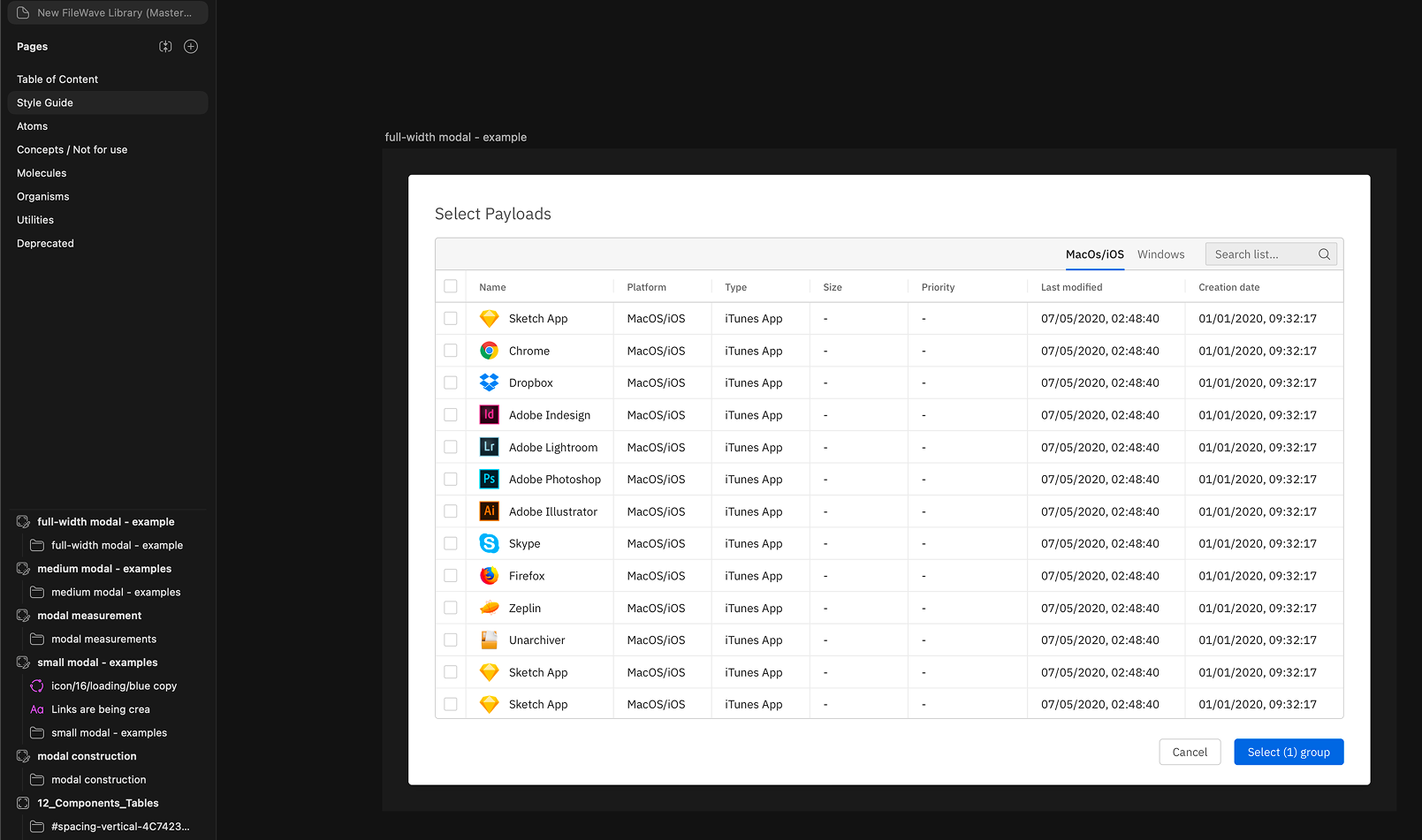This screenshot has width=1422, height=840.
Task: Click the plus icon to add a new page
Action: click(190, 46)
